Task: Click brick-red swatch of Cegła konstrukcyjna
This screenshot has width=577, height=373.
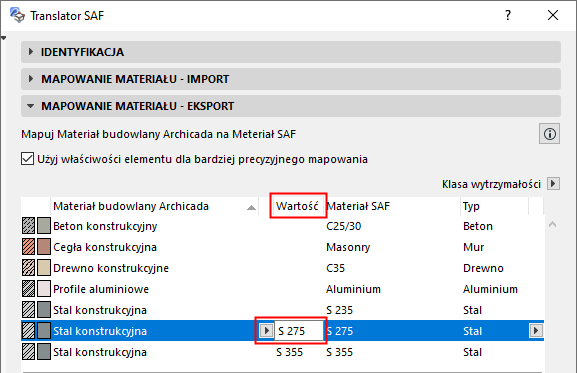Action: point(44,247)
